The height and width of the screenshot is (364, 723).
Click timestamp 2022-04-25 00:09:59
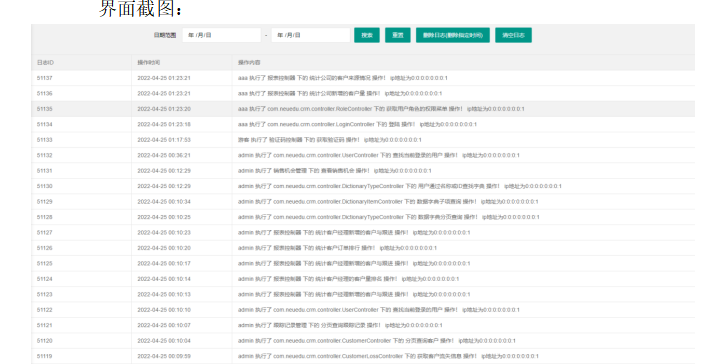(x=164, y=356)
